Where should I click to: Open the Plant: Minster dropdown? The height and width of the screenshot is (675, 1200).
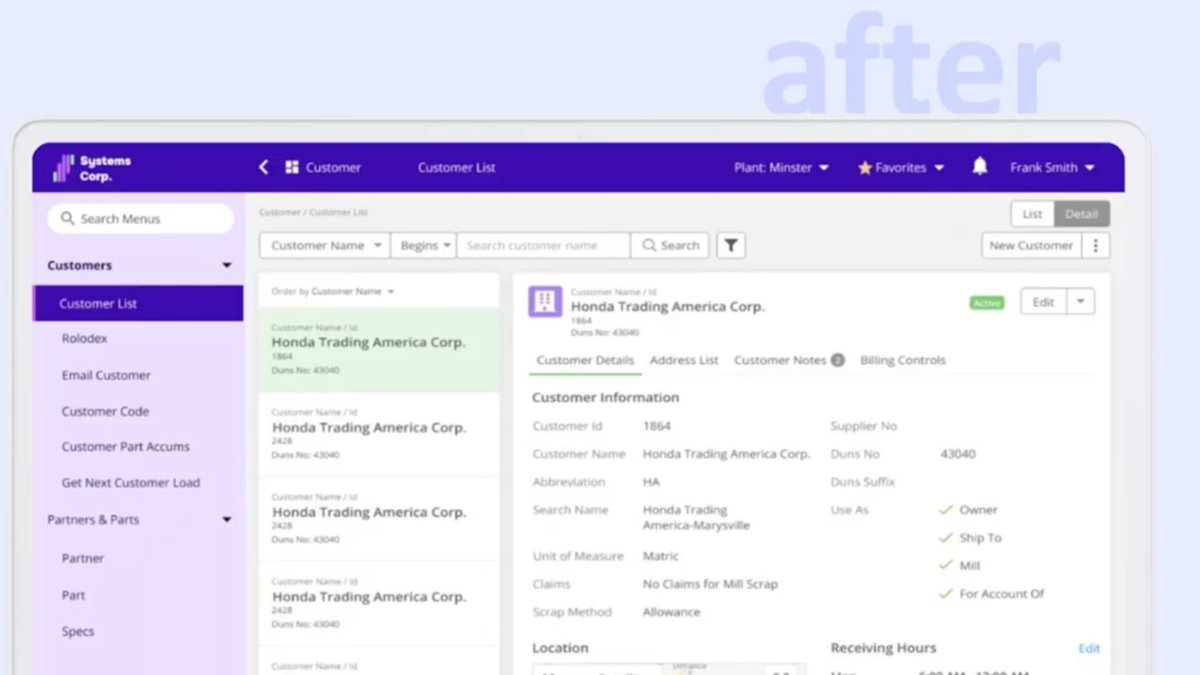point(781,167)
